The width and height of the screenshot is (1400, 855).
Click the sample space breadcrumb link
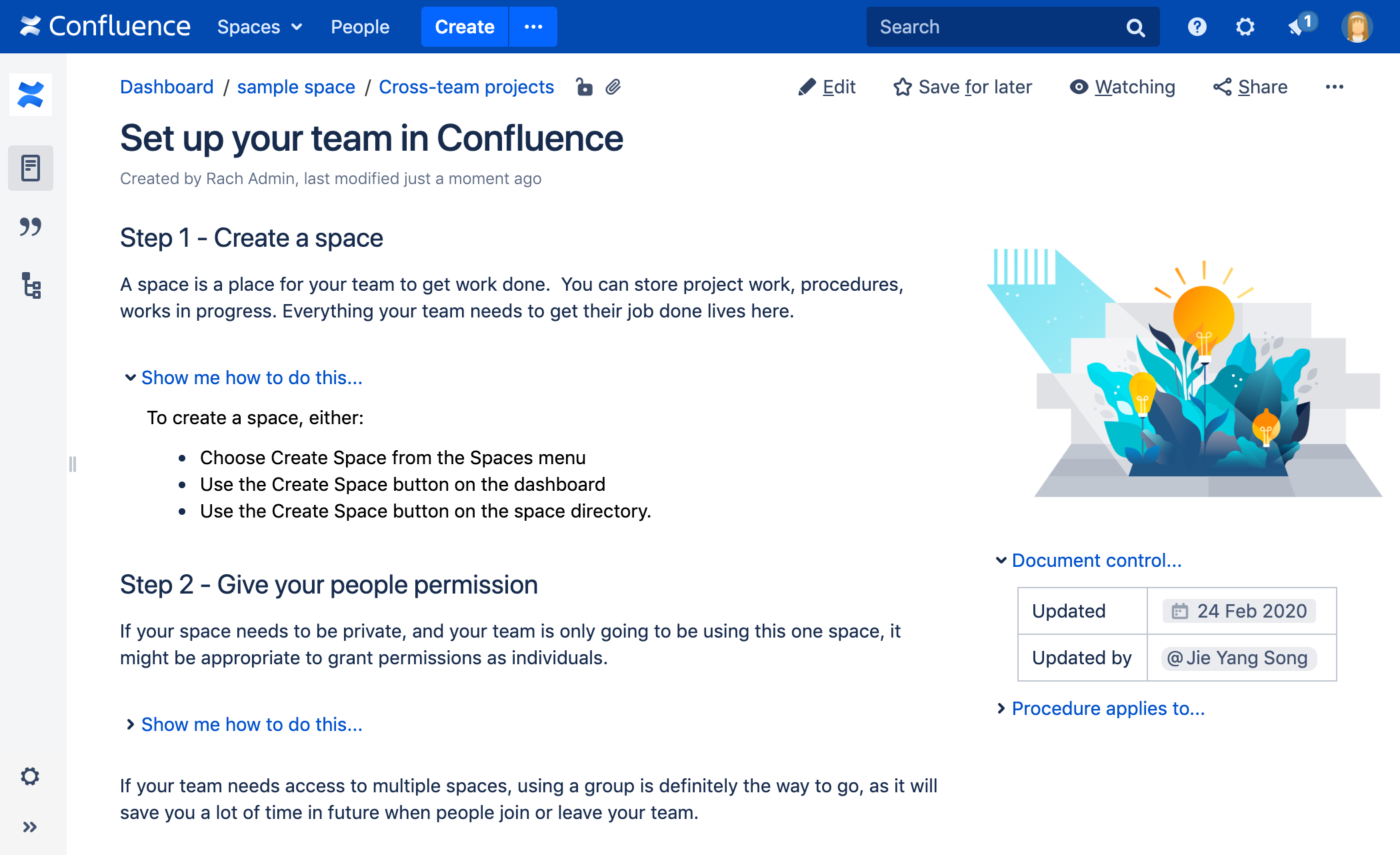pyautogui.click(x=296, y=88)
